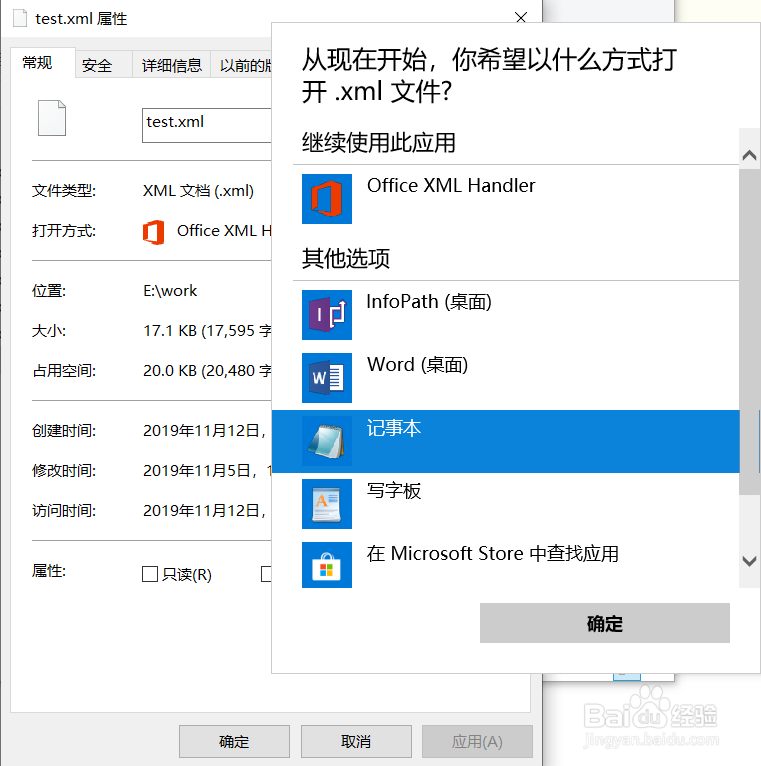Click the Office XML Handler app icon
This screenshot has width=761, height=766.
[327, 199]
